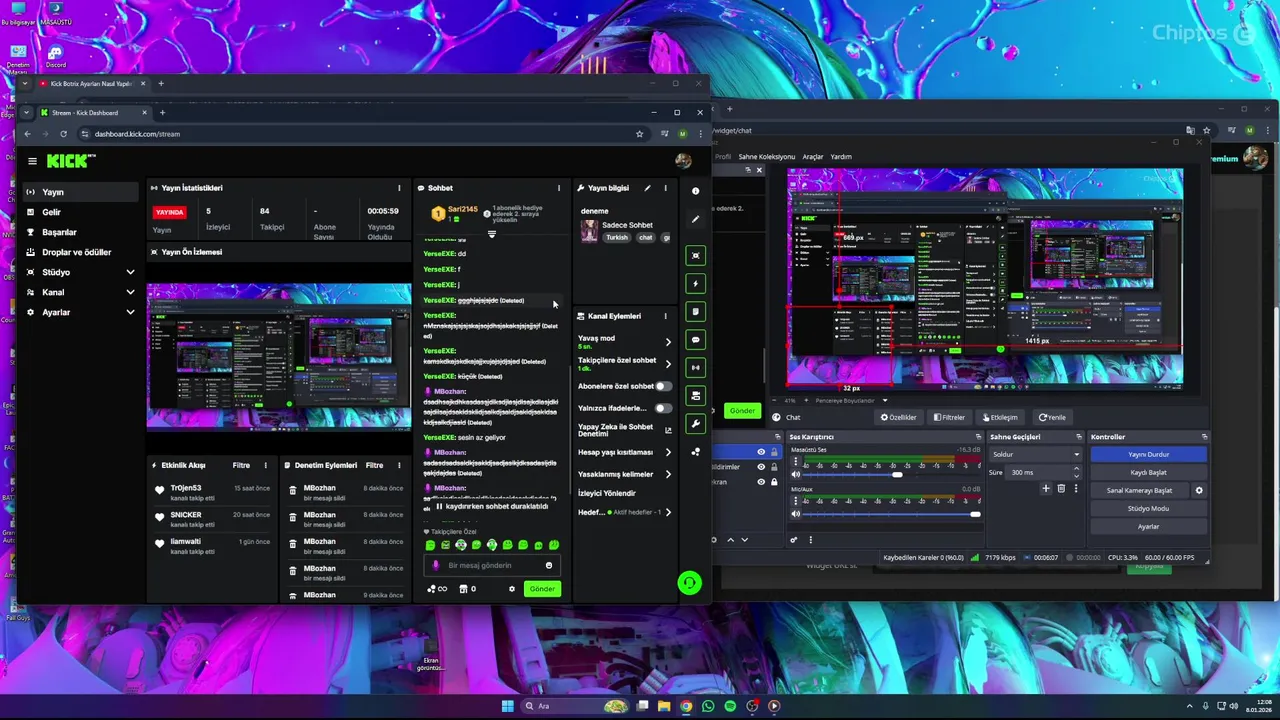Adjust Masaüstü Ses volume slider
The height and width of the screenshot is (720, 1280).
891,475
